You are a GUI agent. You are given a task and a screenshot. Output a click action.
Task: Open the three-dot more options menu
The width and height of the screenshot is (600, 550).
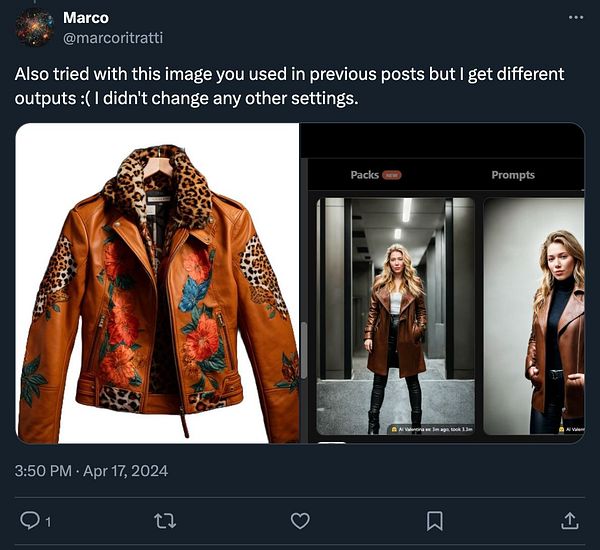click(575, 18)
